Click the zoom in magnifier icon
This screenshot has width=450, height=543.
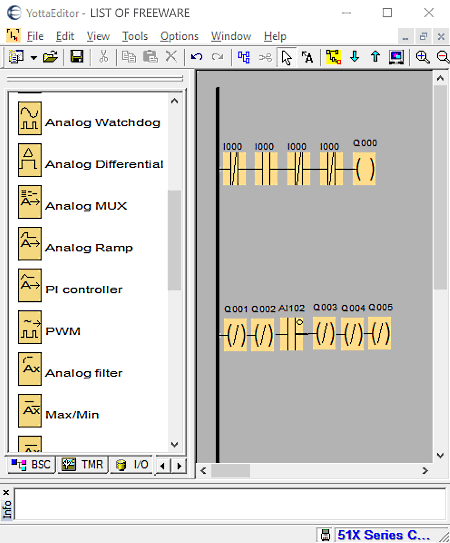pyautogui.click(x=423, y=57)
